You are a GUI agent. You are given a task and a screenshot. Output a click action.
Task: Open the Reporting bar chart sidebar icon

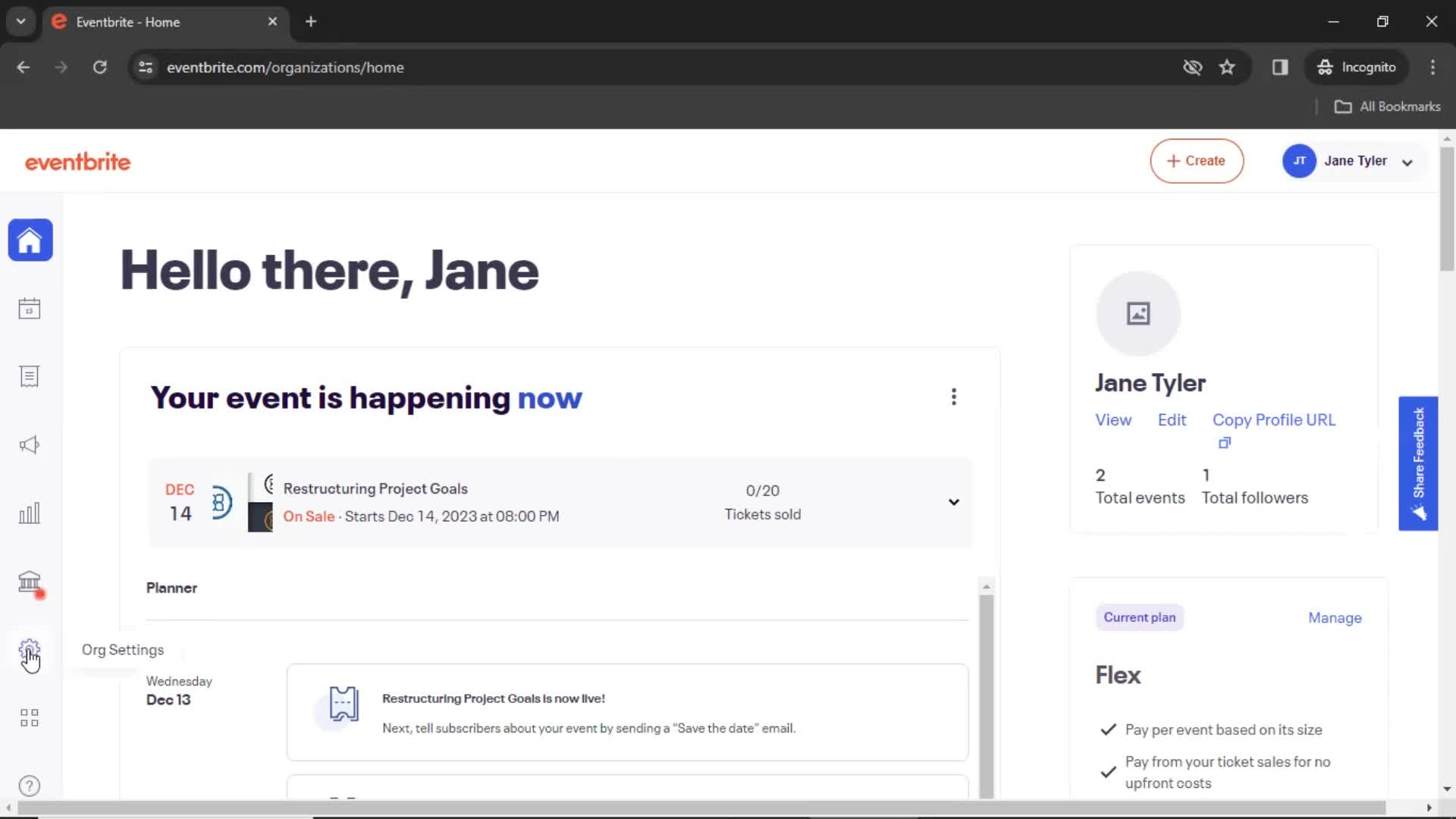[30, 513]
